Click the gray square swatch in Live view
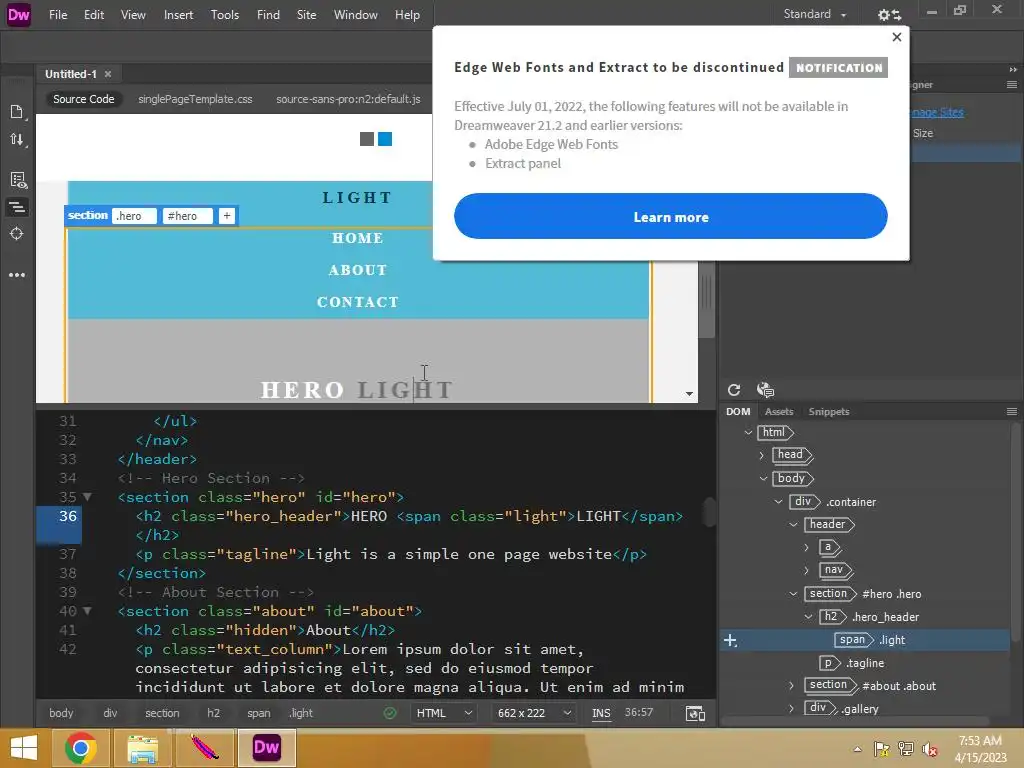1024x768 pixels. 367,139
